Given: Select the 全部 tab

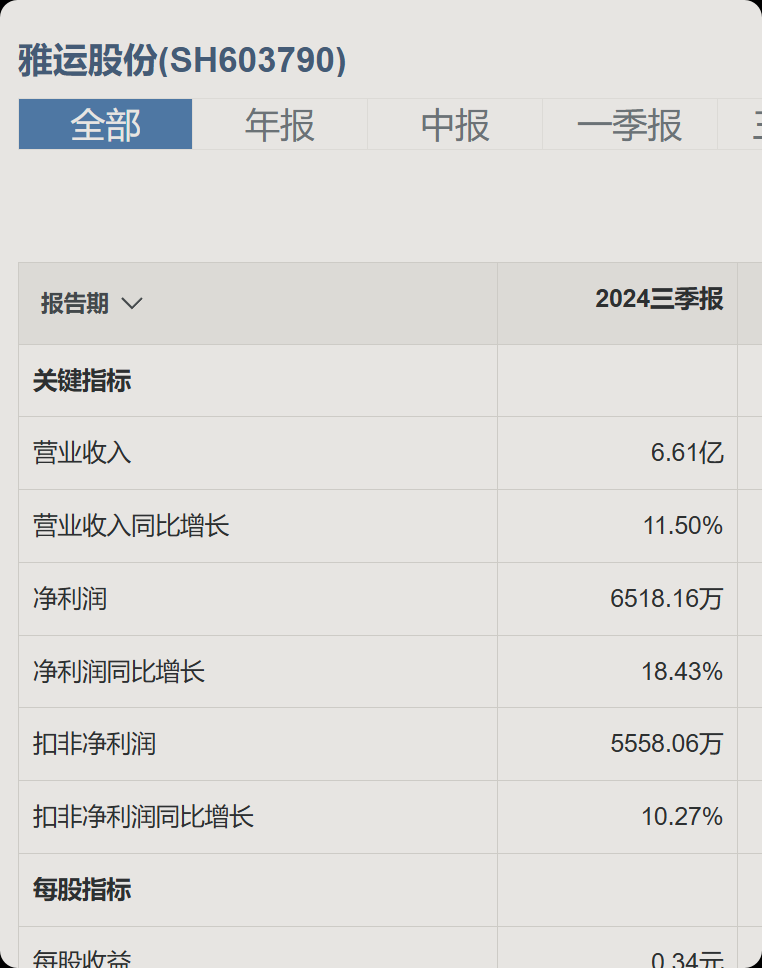Looking at the screenshot, I should tap(106, 124).
